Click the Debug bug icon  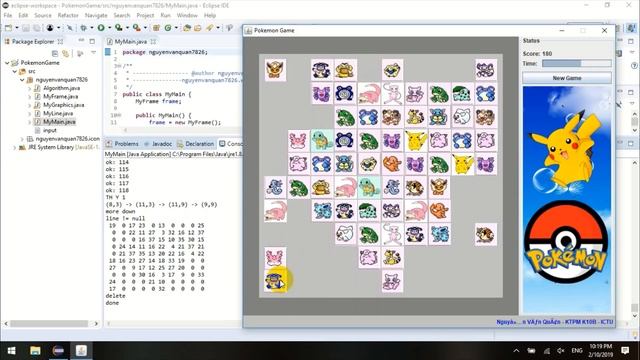coord(83,28)
